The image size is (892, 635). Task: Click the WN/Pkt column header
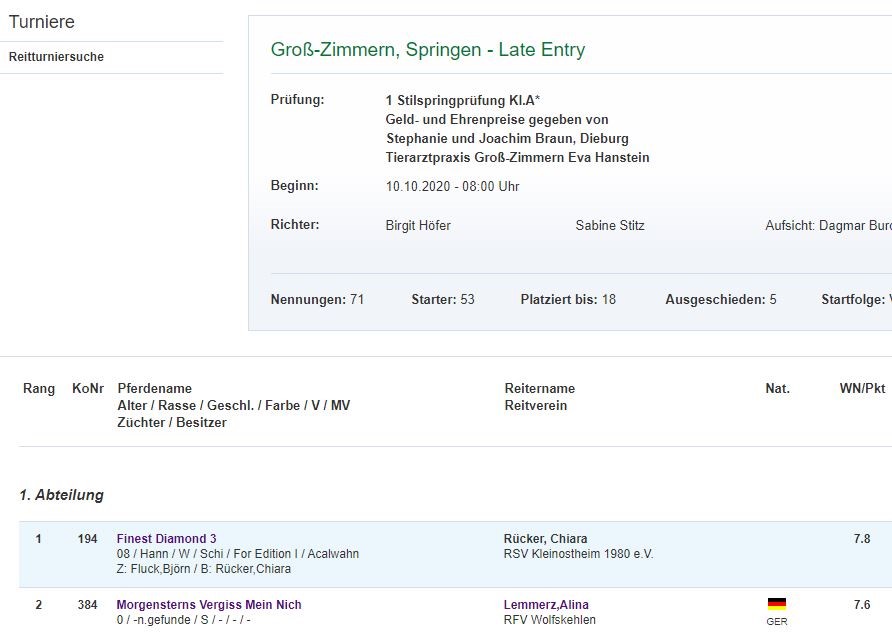(862, 389)
